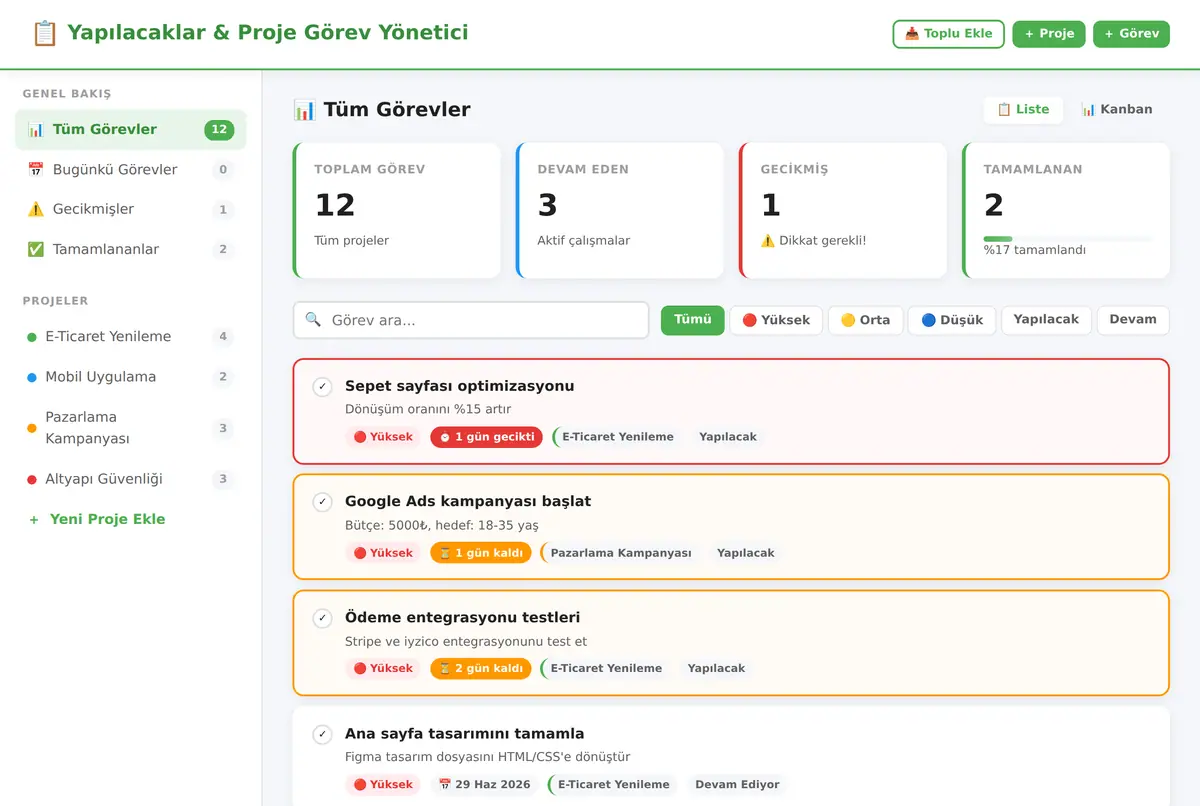Screen dimensions: 1200x806
Task: Click the red dot next to Altyapı Güvenliği
Action: tap(32, 479)
